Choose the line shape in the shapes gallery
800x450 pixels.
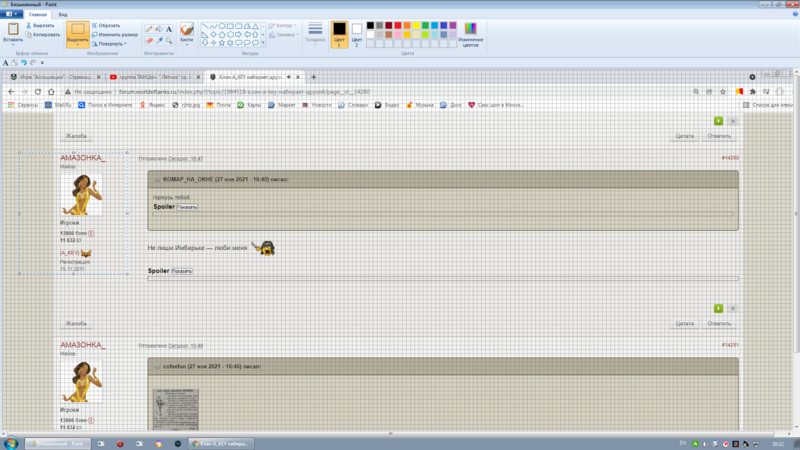click(205, 26)
